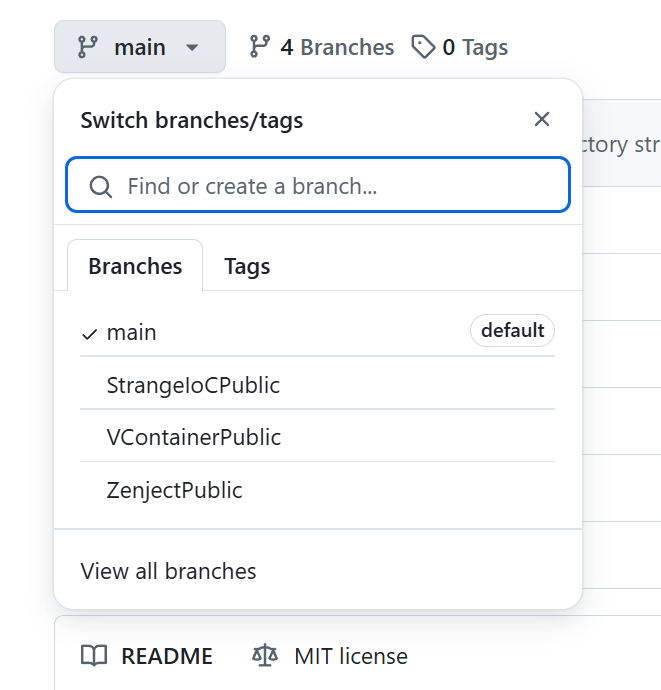Switch to the StrangeIoCPublic branch
Image resolution: width=661 pixels, height=690 pixels.
coord(317,384)
